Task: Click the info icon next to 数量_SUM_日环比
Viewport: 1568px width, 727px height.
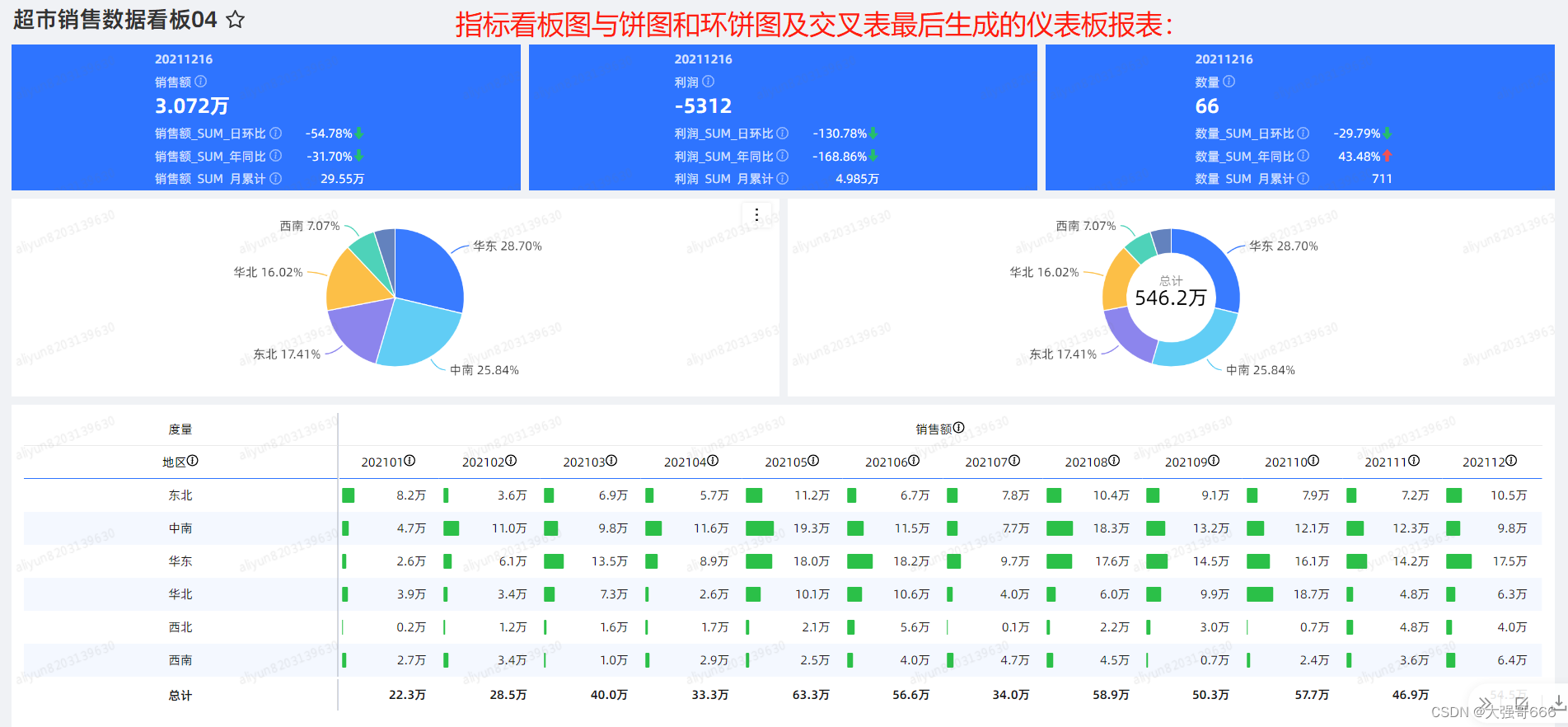Action: click(1304, 133)
